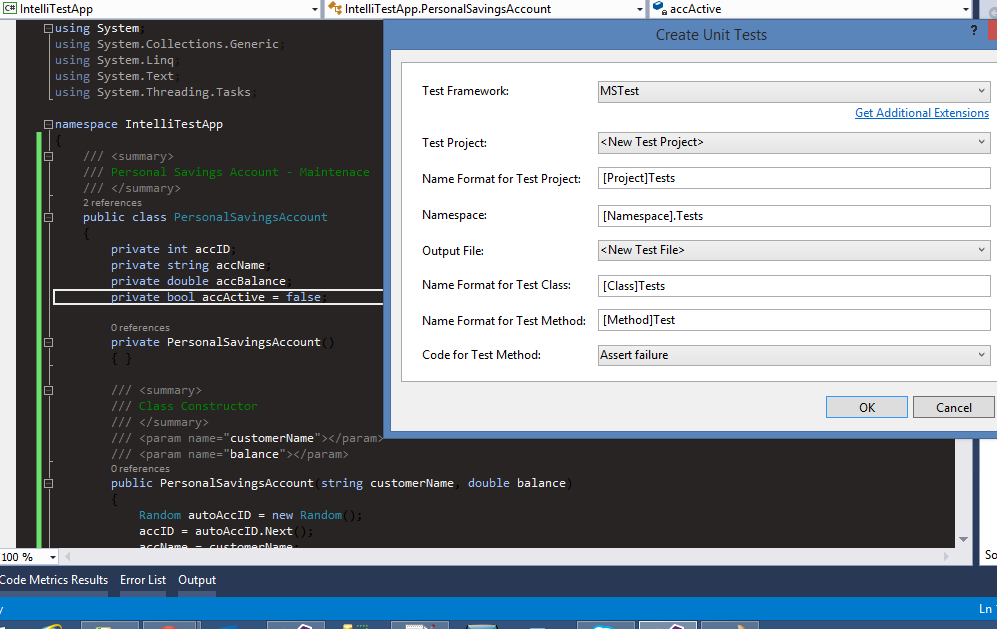The width and height of the screenshot is (997, 629).
Task: Click the 'using System.Linq' line
Action: (118, 60)
